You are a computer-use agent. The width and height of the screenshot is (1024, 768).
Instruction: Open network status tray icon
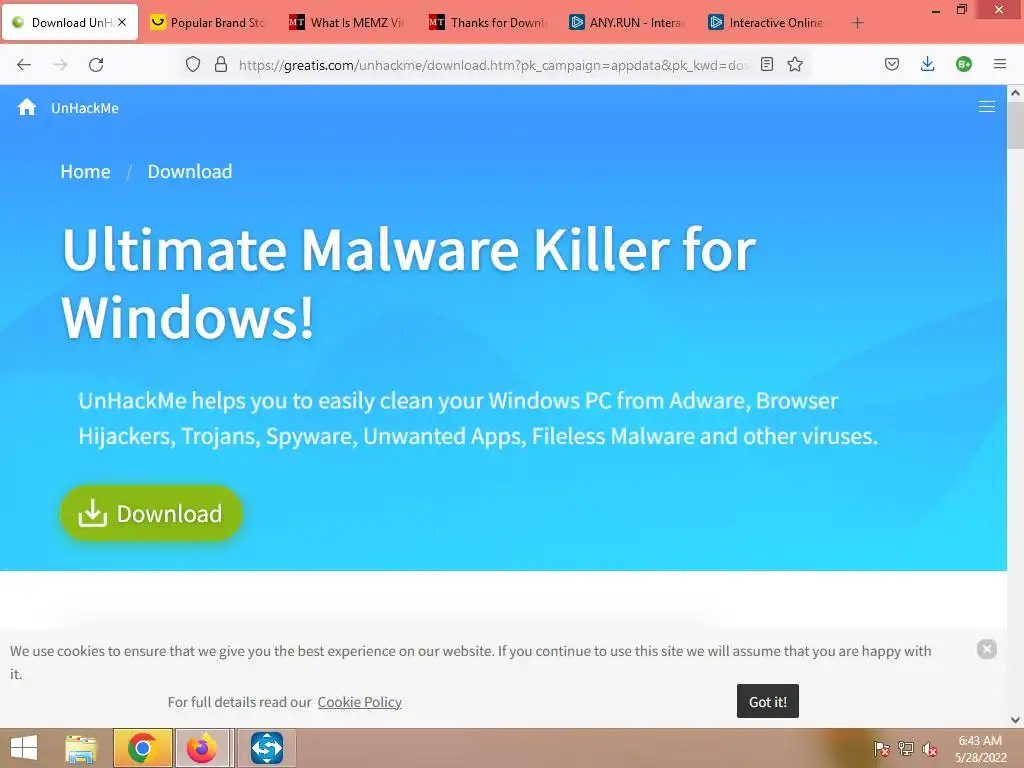905,749
